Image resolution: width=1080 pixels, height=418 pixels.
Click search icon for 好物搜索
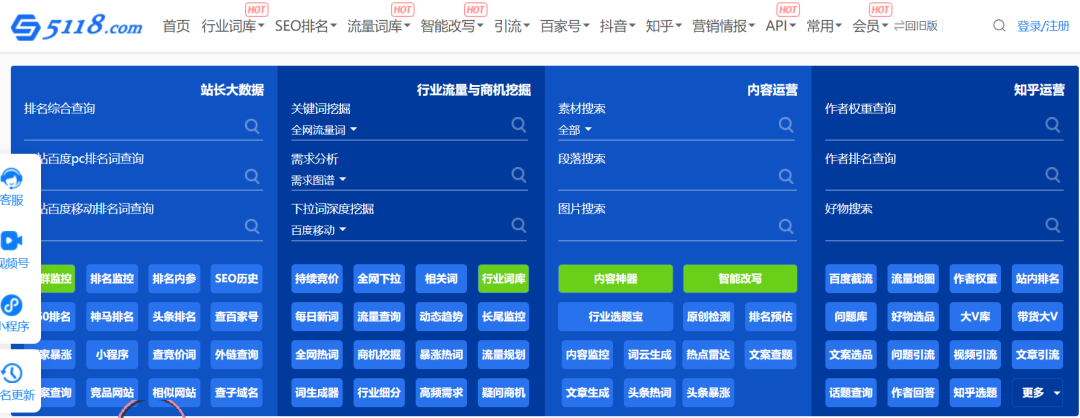click(x=1052, y=225)
